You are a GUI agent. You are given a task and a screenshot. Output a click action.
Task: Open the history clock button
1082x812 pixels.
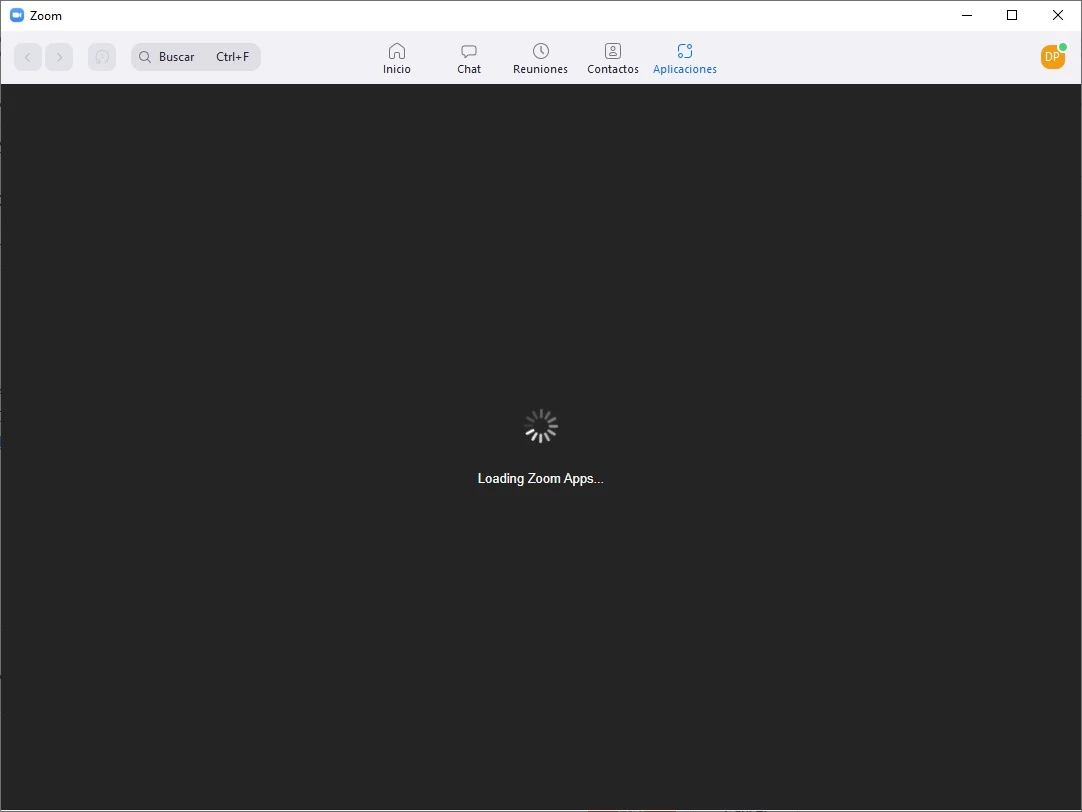tap(102, 57)
